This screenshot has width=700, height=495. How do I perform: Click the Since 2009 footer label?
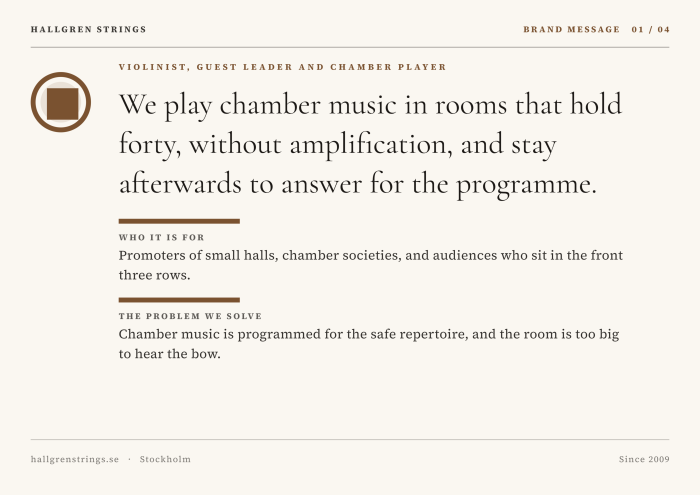tap(644, 459)
